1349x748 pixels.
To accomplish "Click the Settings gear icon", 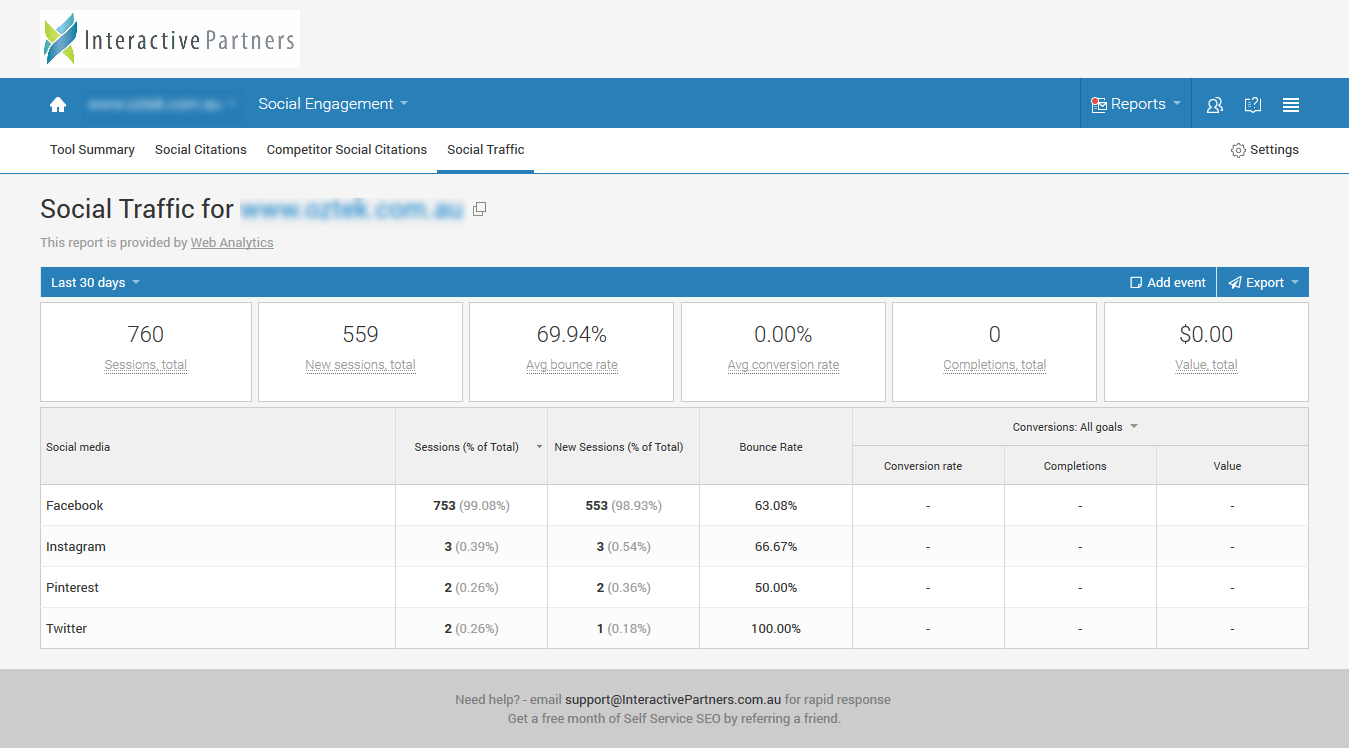I will [1238, 150].
